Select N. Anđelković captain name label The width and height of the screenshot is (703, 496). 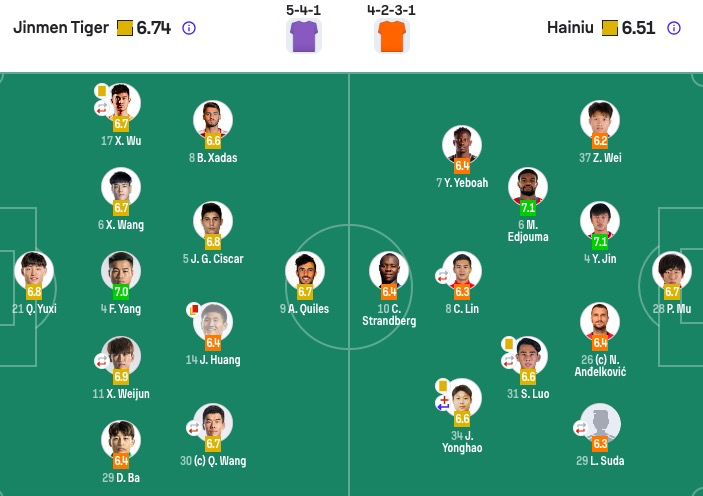600,365
